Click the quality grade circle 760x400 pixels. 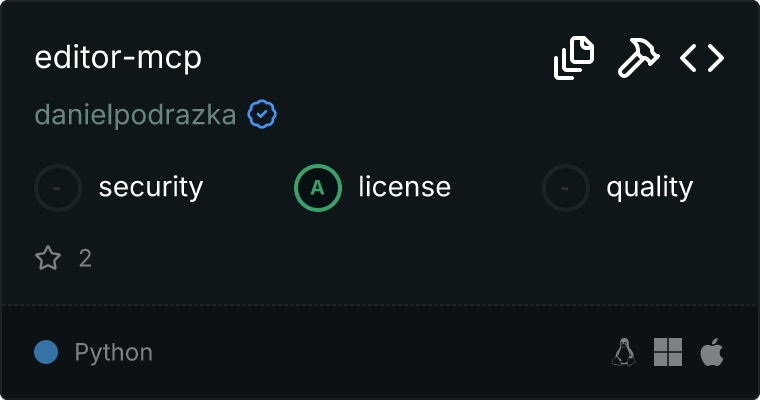[x=566, y=187]
